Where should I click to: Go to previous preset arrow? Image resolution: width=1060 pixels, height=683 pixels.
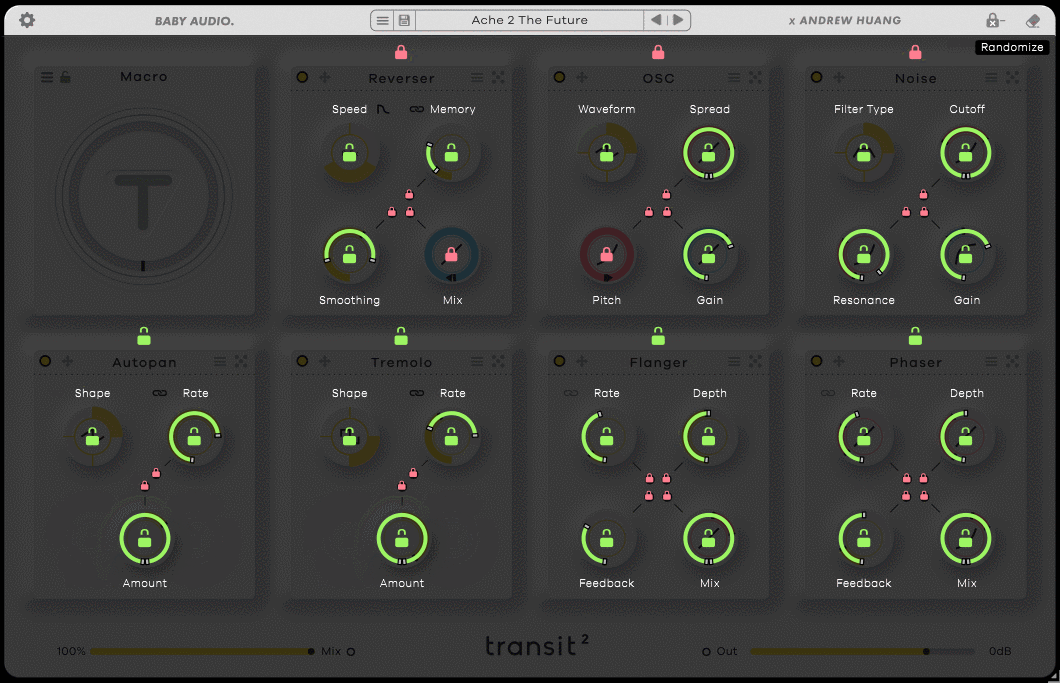pos(656,20)
